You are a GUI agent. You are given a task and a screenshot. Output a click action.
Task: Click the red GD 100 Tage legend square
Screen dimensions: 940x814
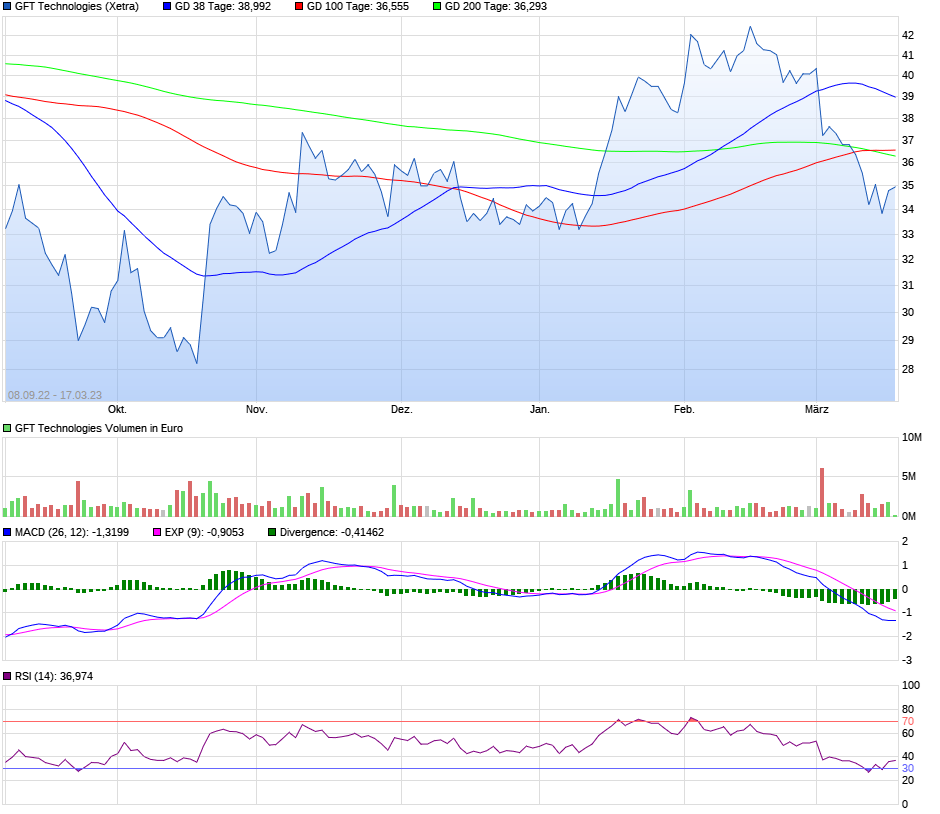pos(299,7)
